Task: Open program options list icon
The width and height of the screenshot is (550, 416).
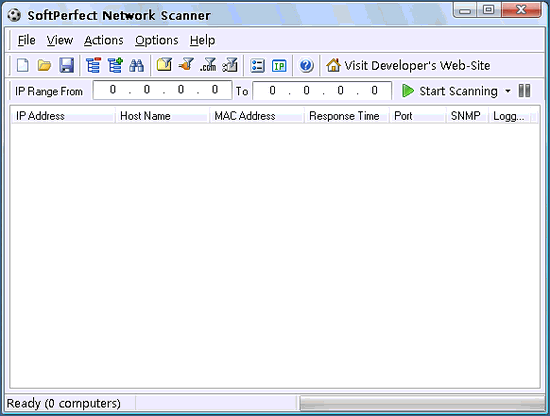Action: 257,66
